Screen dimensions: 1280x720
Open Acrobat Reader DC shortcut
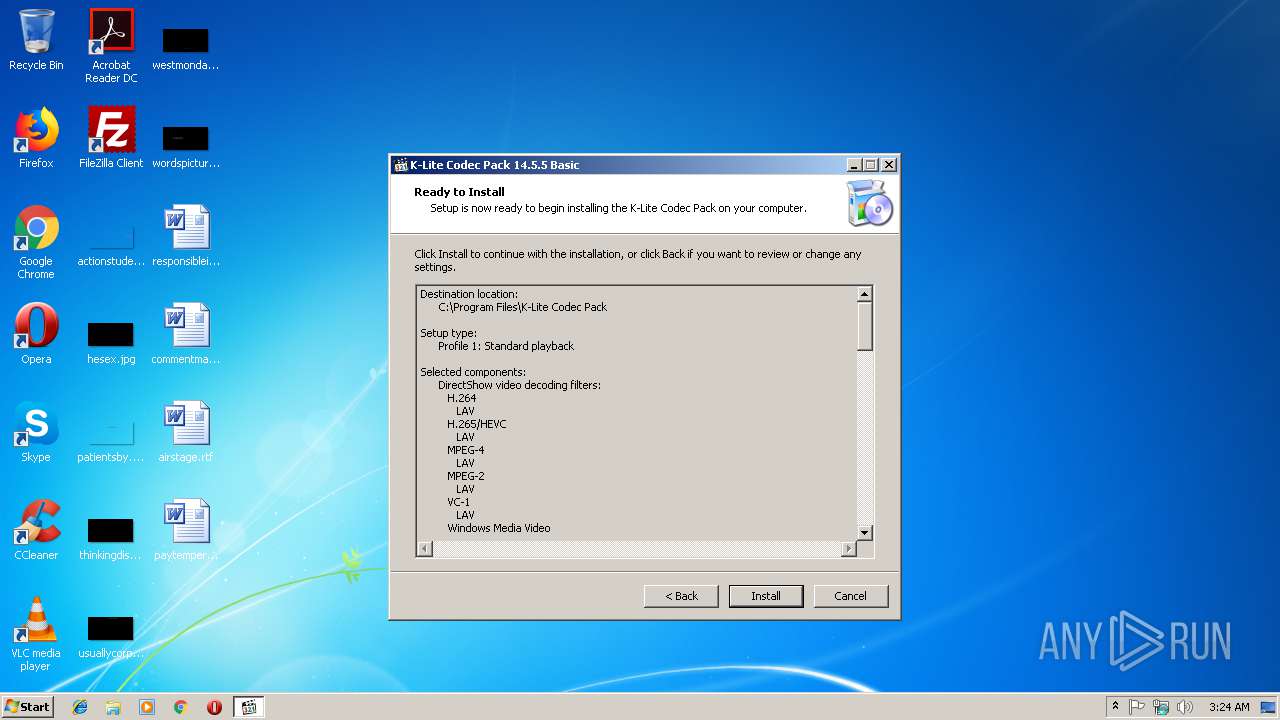click(111, 46)
